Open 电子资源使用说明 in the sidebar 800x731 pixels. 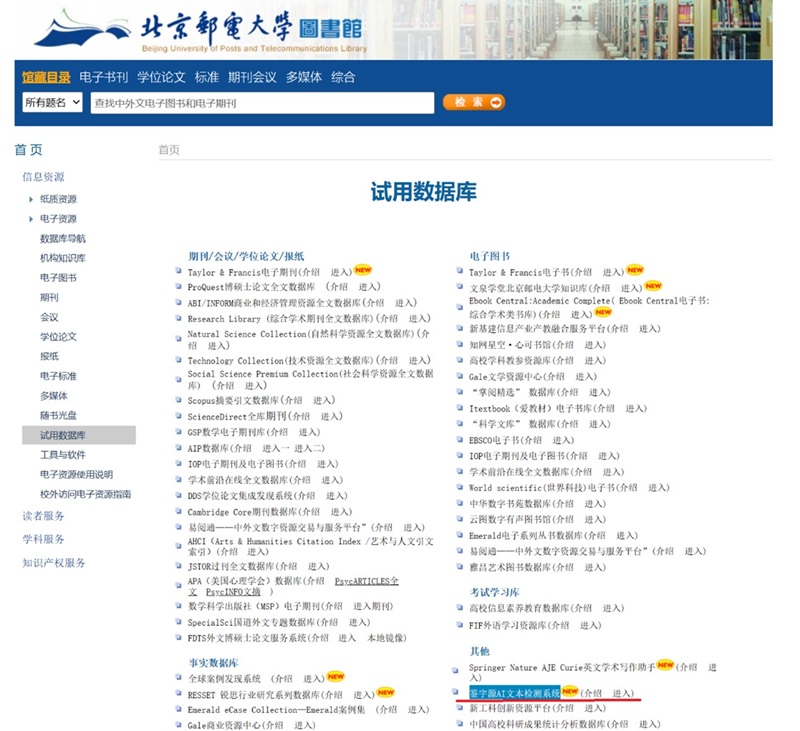[77, 474]
